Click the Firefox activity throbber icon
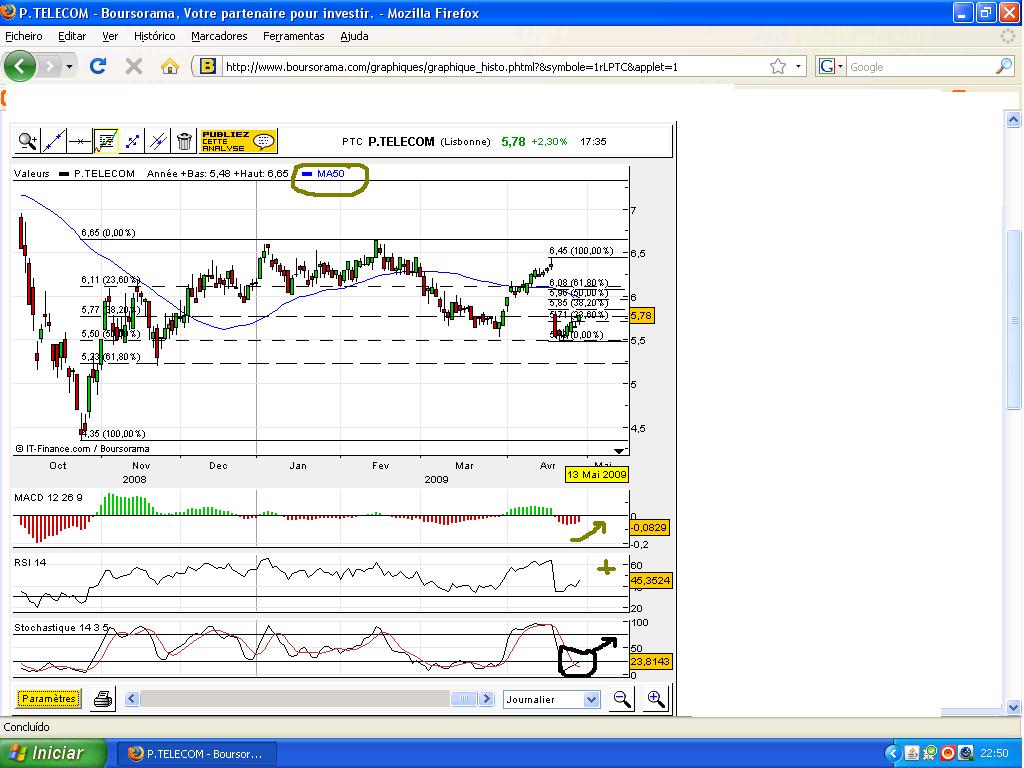The image size is (1024, 768). [1008, 37]
